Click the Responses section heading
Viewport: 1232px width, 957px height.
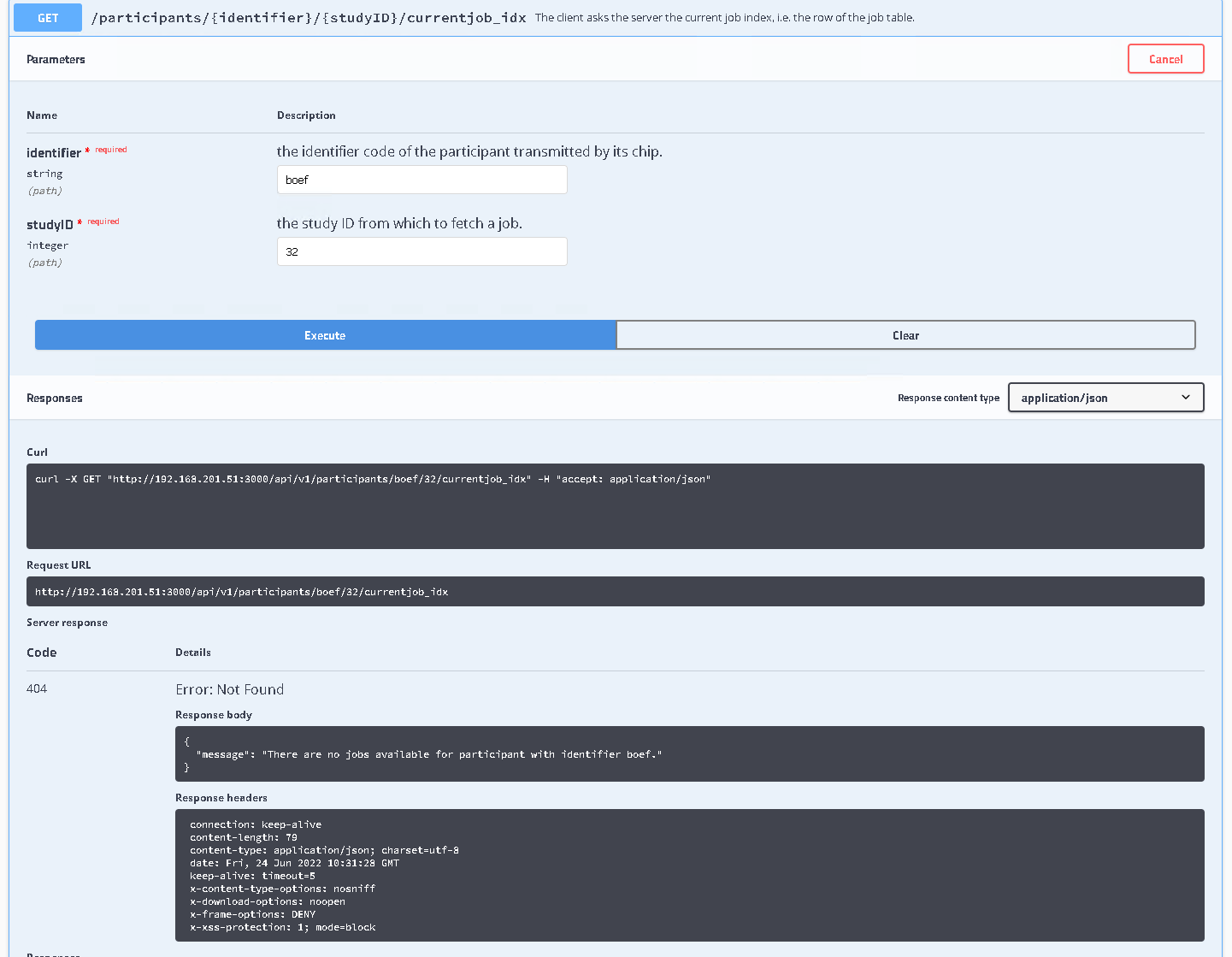pyautogui.click(x=54, y=397)
